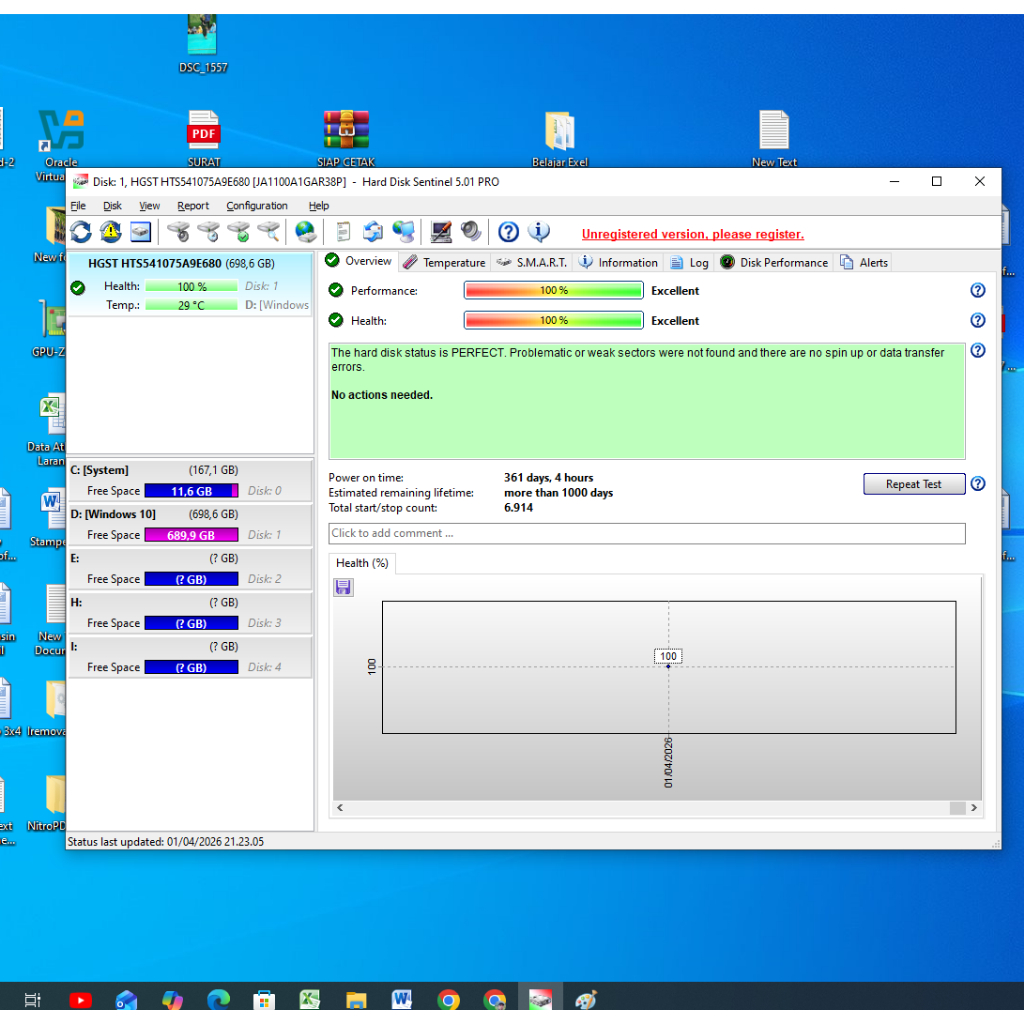Click the Refresh disk status toolbar icon

click(81, 232)
